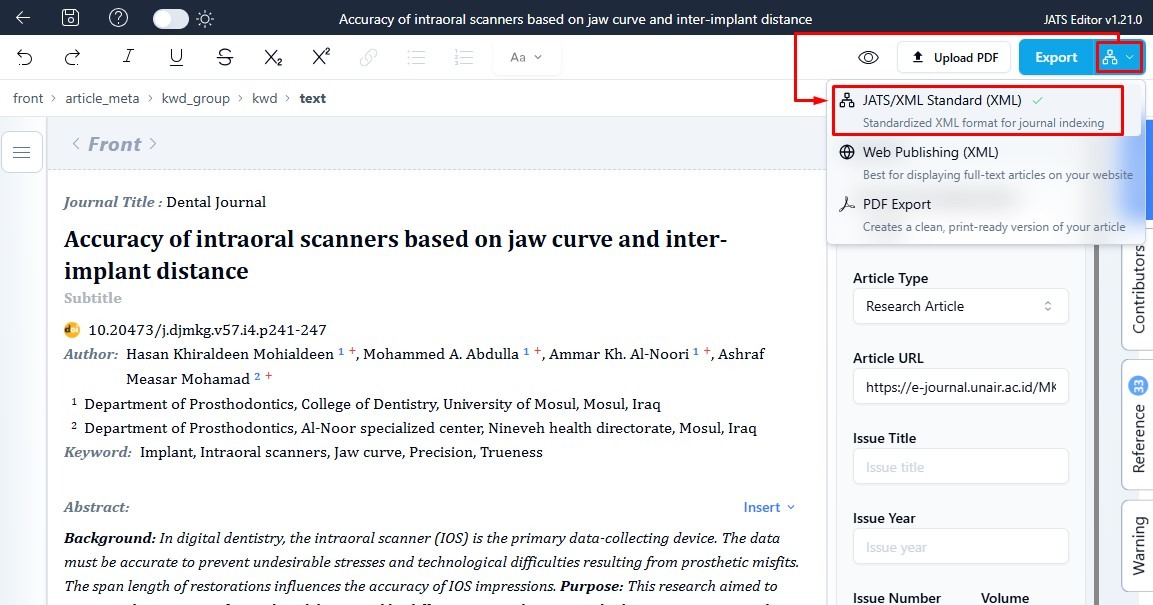This screenshot has height=605, width=1153.
Task: Toggle underline formatting
Action: click(x=176, y=58)
